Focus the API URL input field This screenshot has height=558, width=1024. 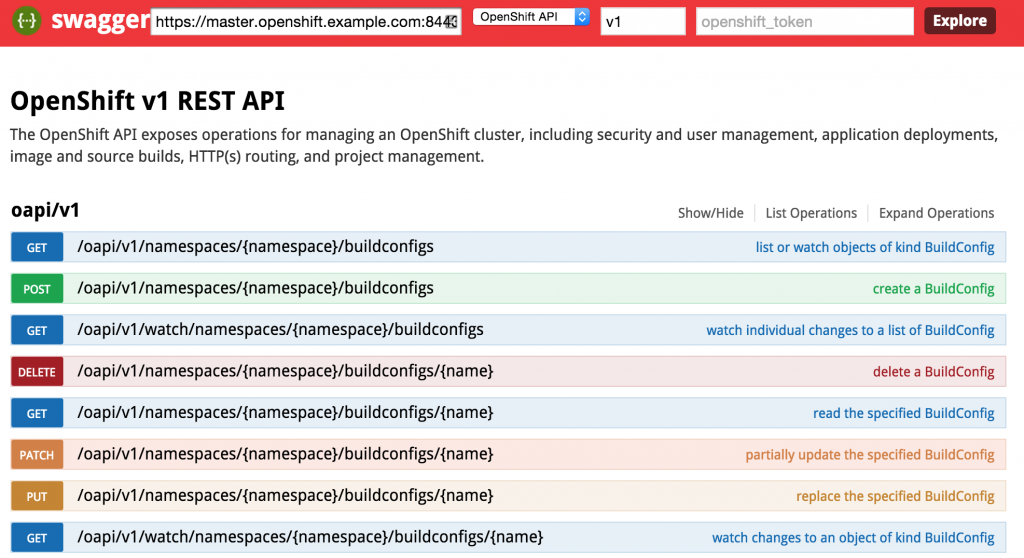pos(306,22)
